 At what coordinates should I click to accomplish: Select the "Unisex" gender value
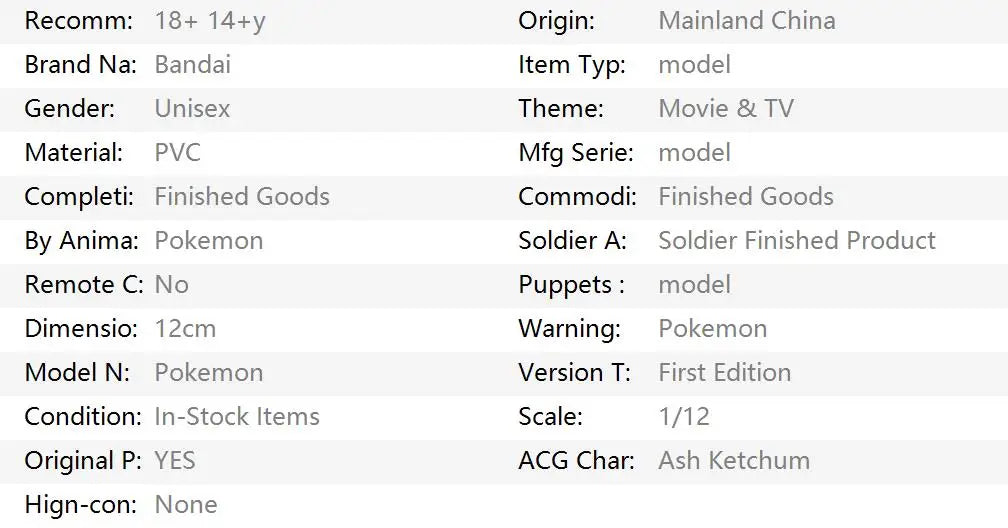pos(192,109)
